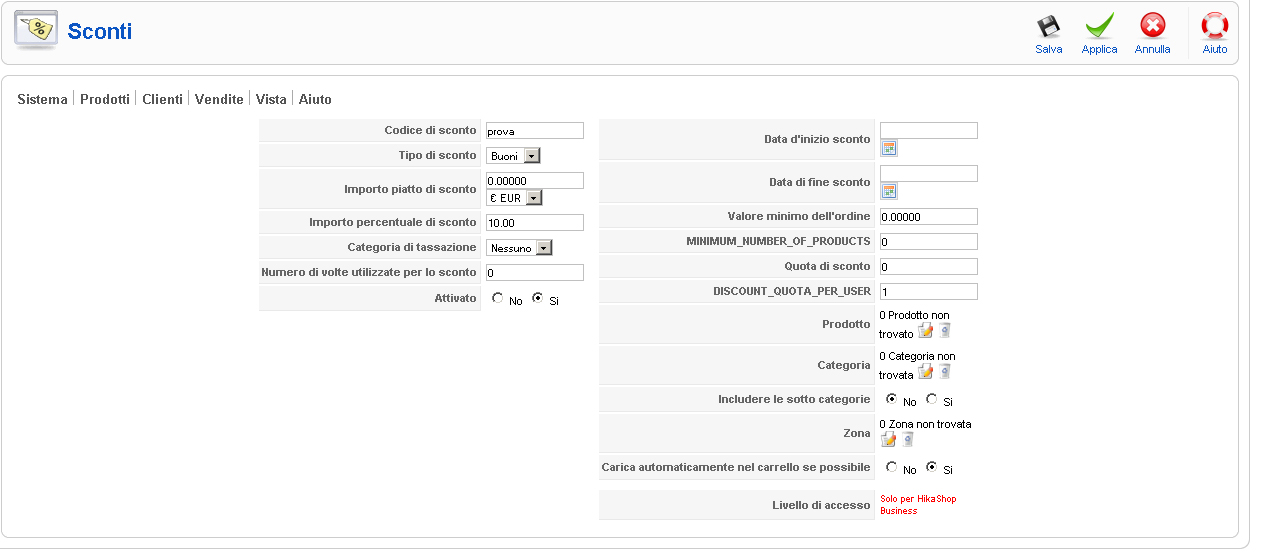
Task: Open the Prodotti menu
Action: pos(105,99)
